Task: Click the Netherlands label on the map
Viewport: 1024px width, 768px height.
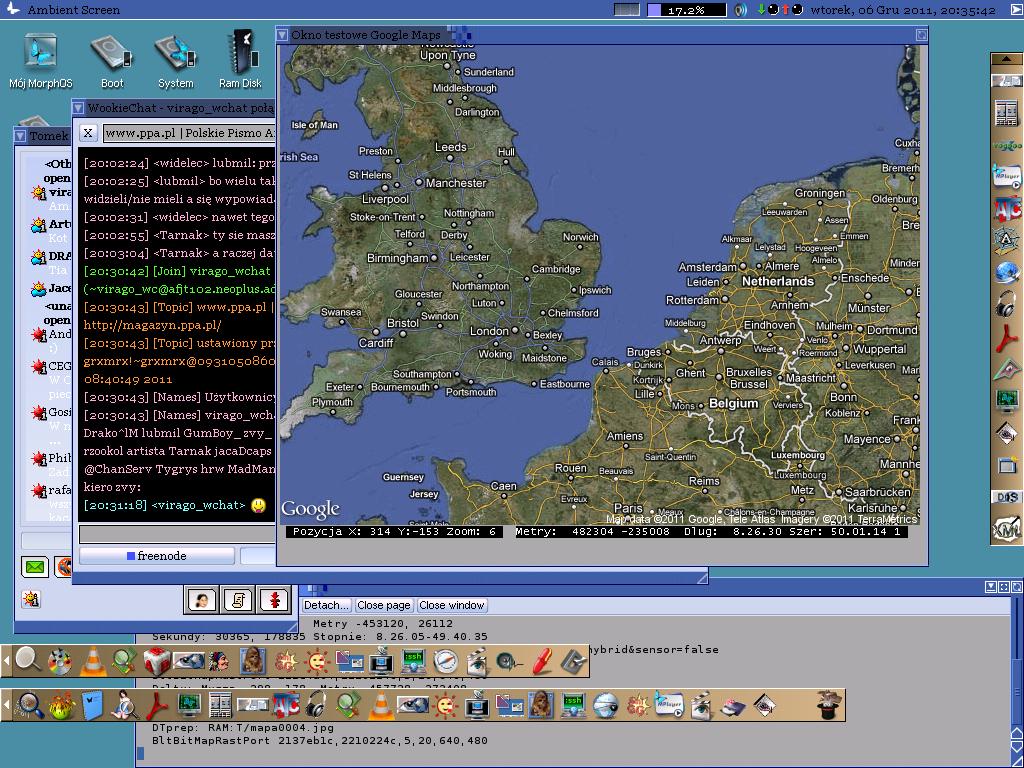Action: [x=778, y=281]
